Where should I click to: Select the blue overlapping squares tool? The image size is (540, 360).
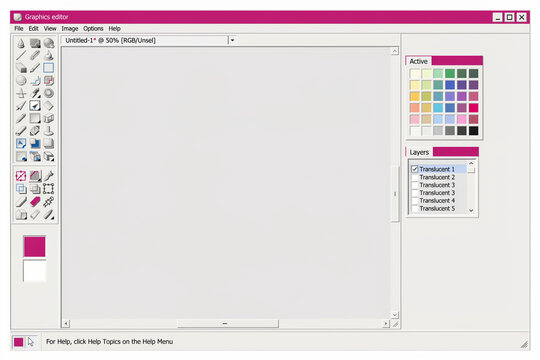click(21, 189)
